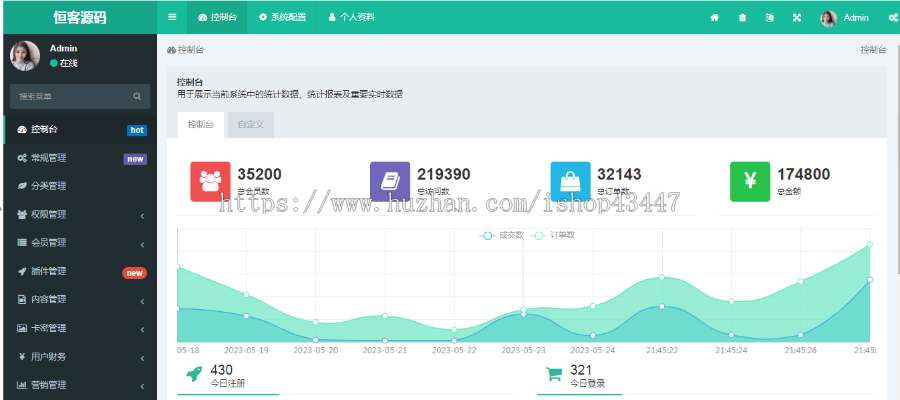Open the 系统配置 top navigation tab
900x400 pixels.
282,18
